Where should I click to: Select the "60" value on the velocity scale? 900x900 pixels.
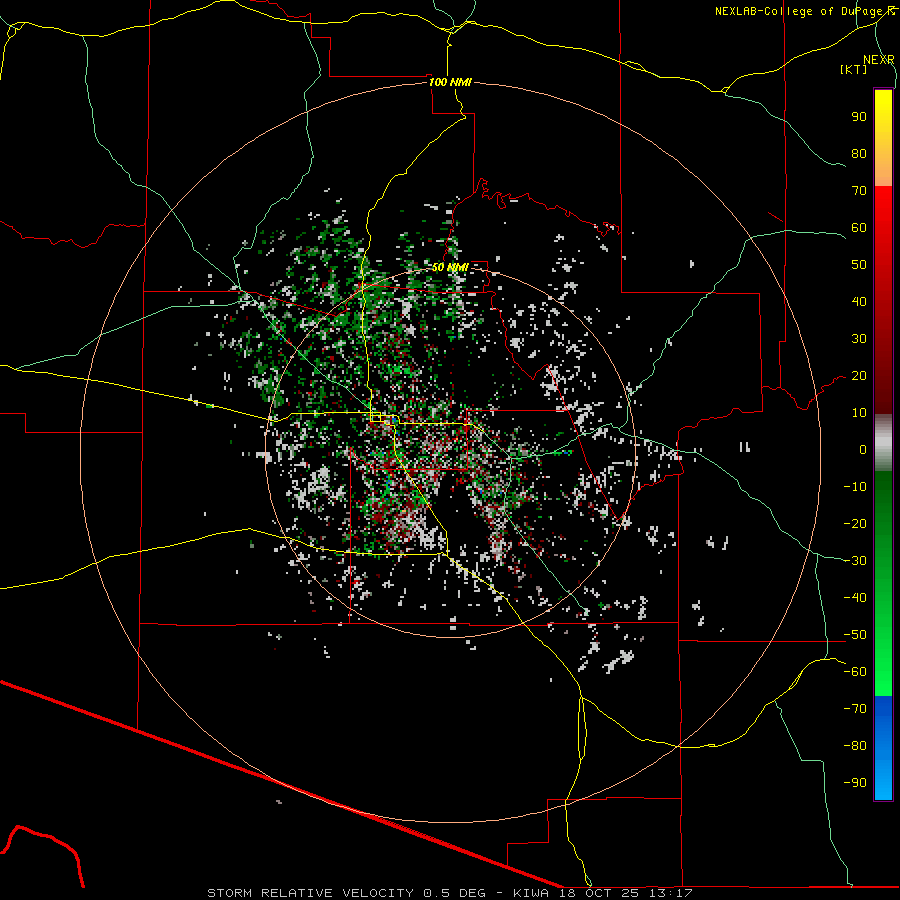(859, 228)
